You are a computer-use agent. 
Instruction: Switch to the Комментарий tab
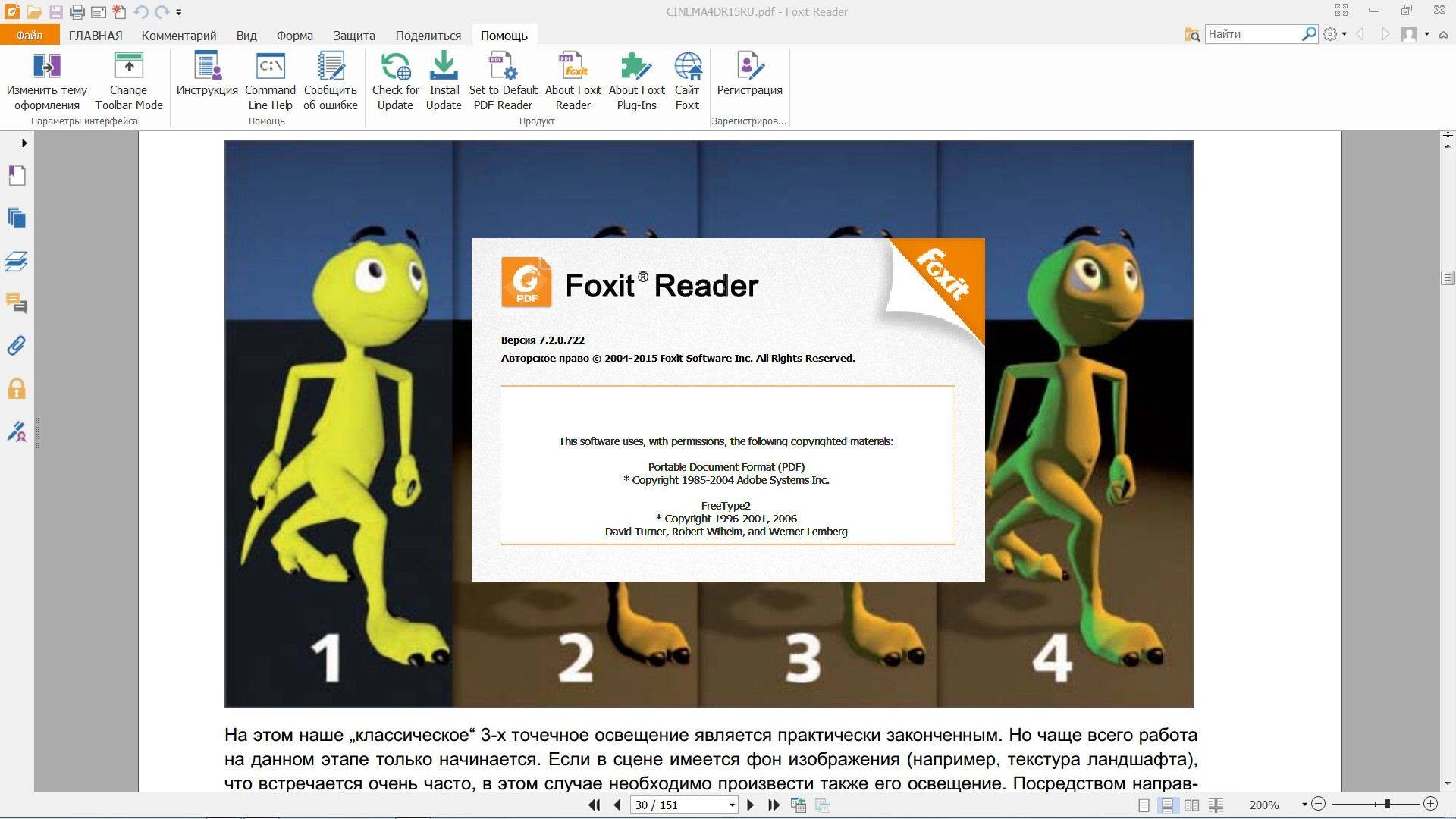click(x=179, y=36)
